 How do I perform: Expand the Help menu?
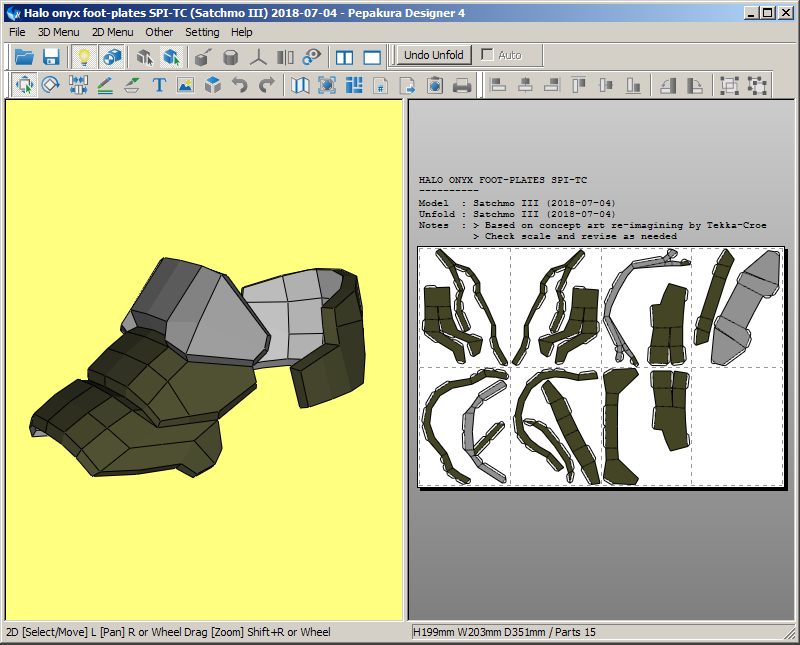coord(242,32)
